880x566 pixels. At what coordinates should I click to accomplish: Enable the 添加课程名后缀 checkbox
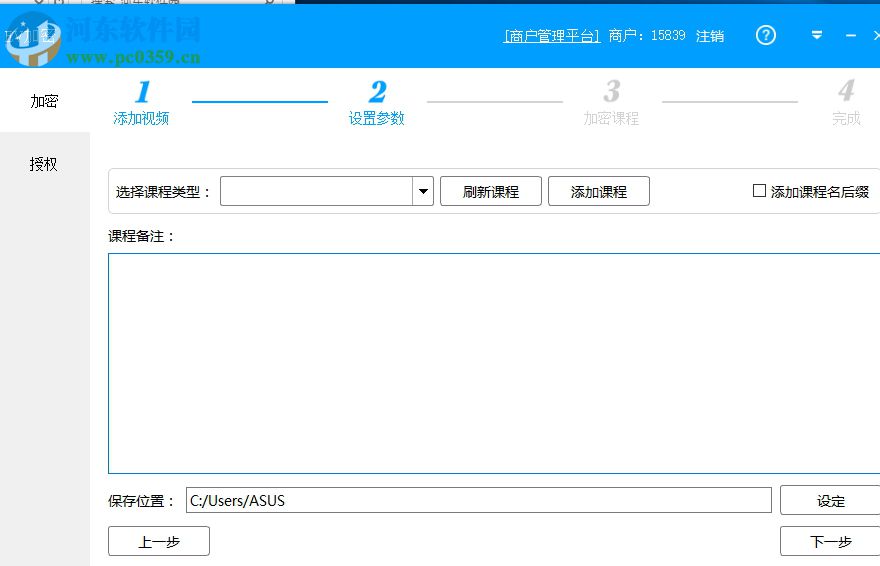[759, 191]
